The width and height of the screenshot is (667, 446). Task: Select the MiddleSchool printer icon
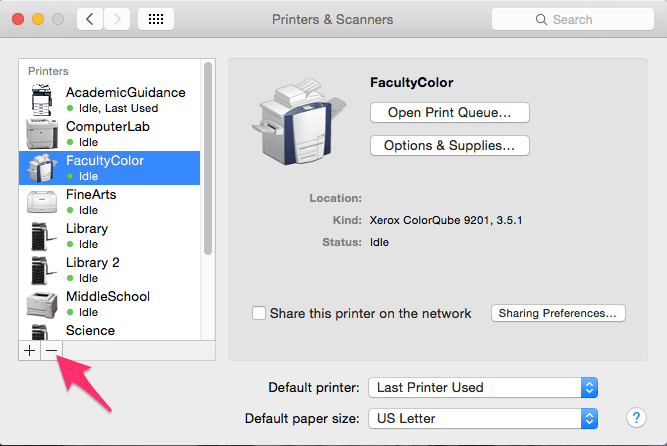pos(42,304)
